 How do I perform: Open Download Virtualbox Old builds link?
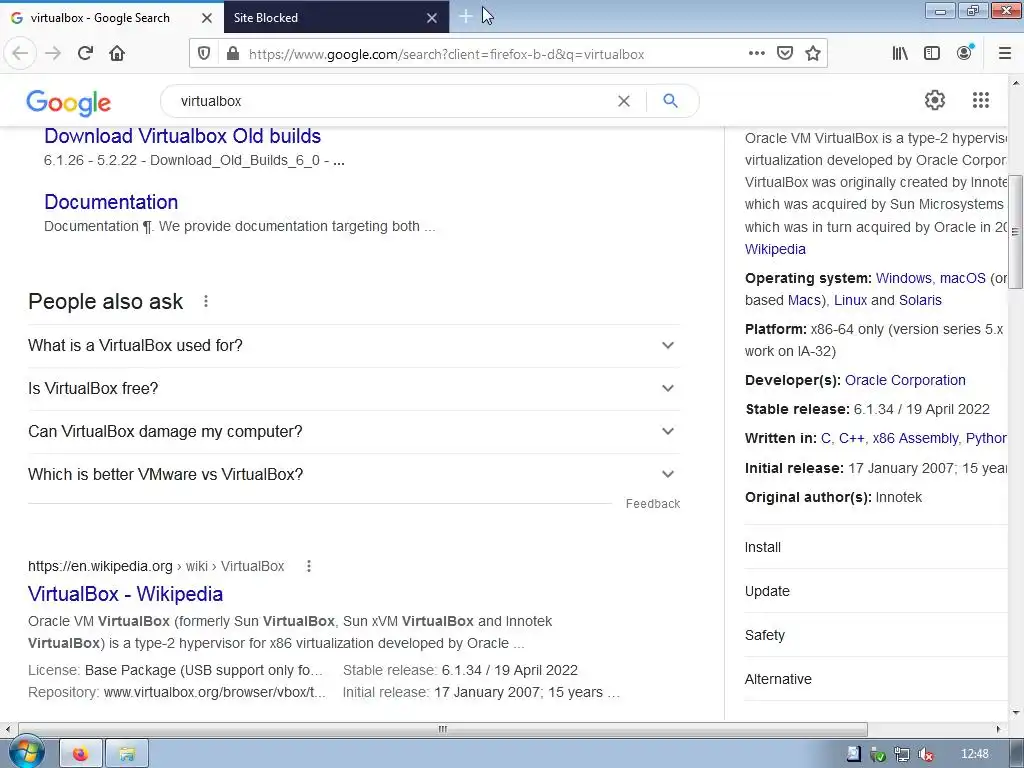pos(182,136)
